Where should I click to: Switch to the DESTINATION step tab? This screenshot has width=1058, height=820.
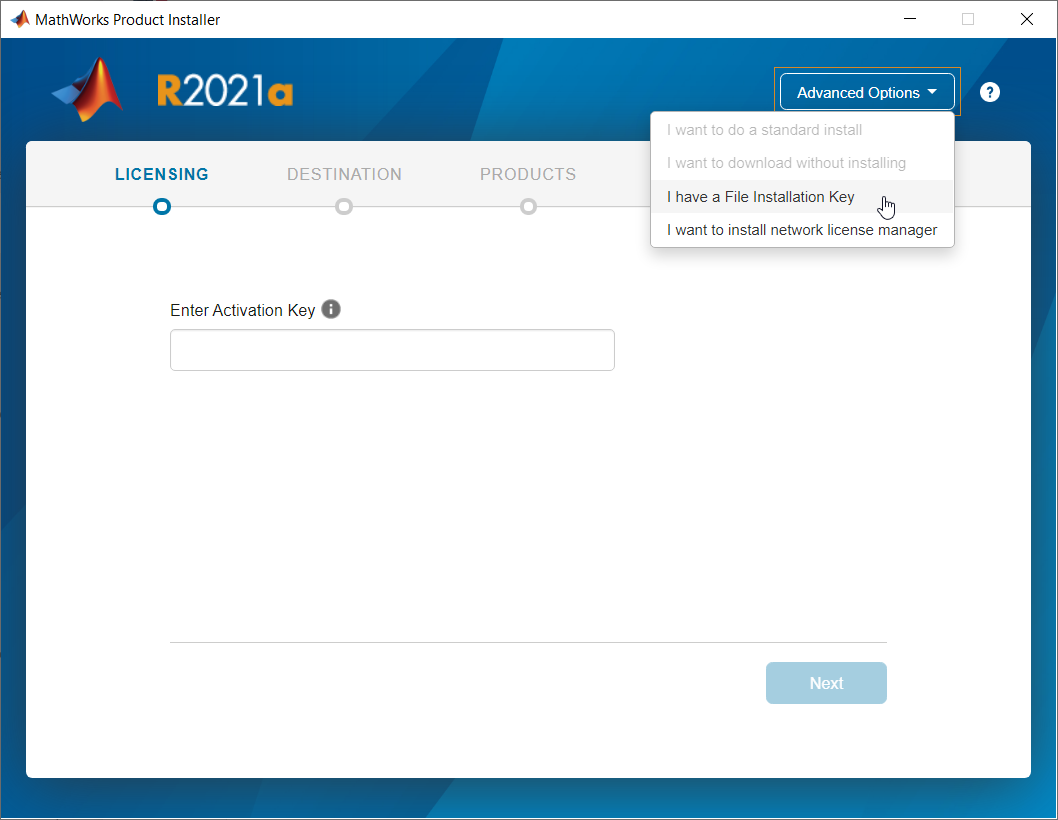click(x=344, y=174)
